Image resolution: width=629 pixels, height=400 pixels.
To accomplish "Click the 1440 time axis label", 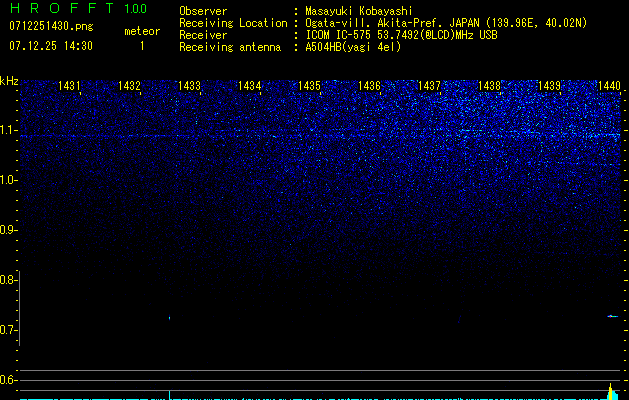I will click(x=609, y=86).
